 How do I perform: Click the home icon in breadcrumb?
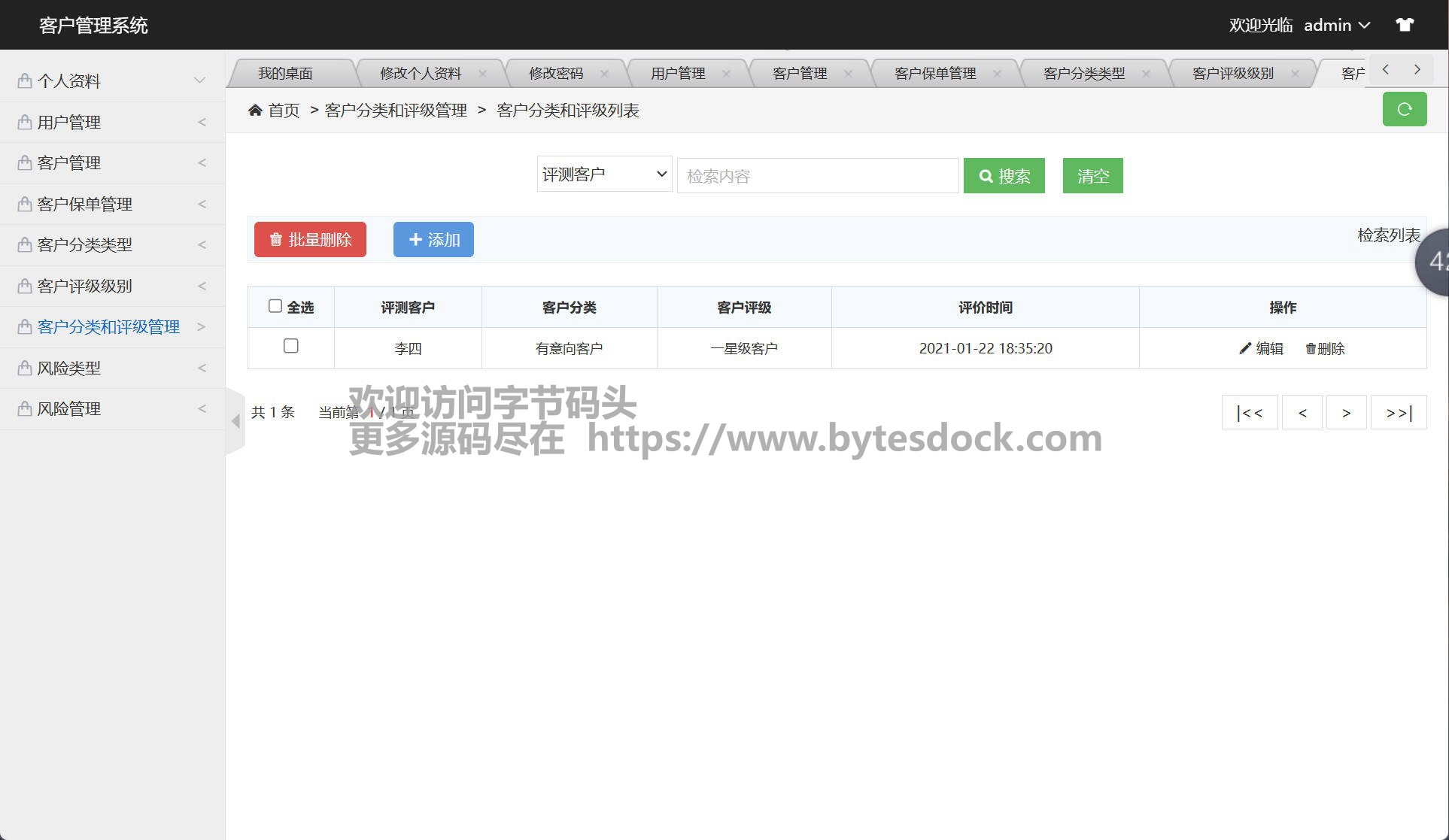[255, 111]
